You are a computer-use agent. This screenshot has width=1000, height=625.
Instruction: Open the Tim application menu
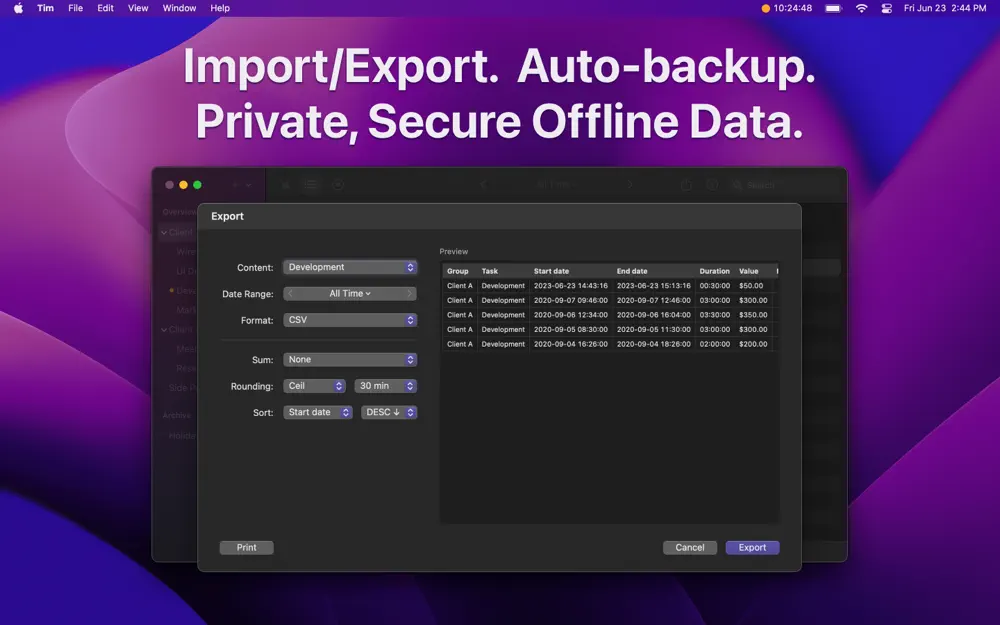(45, 8)
